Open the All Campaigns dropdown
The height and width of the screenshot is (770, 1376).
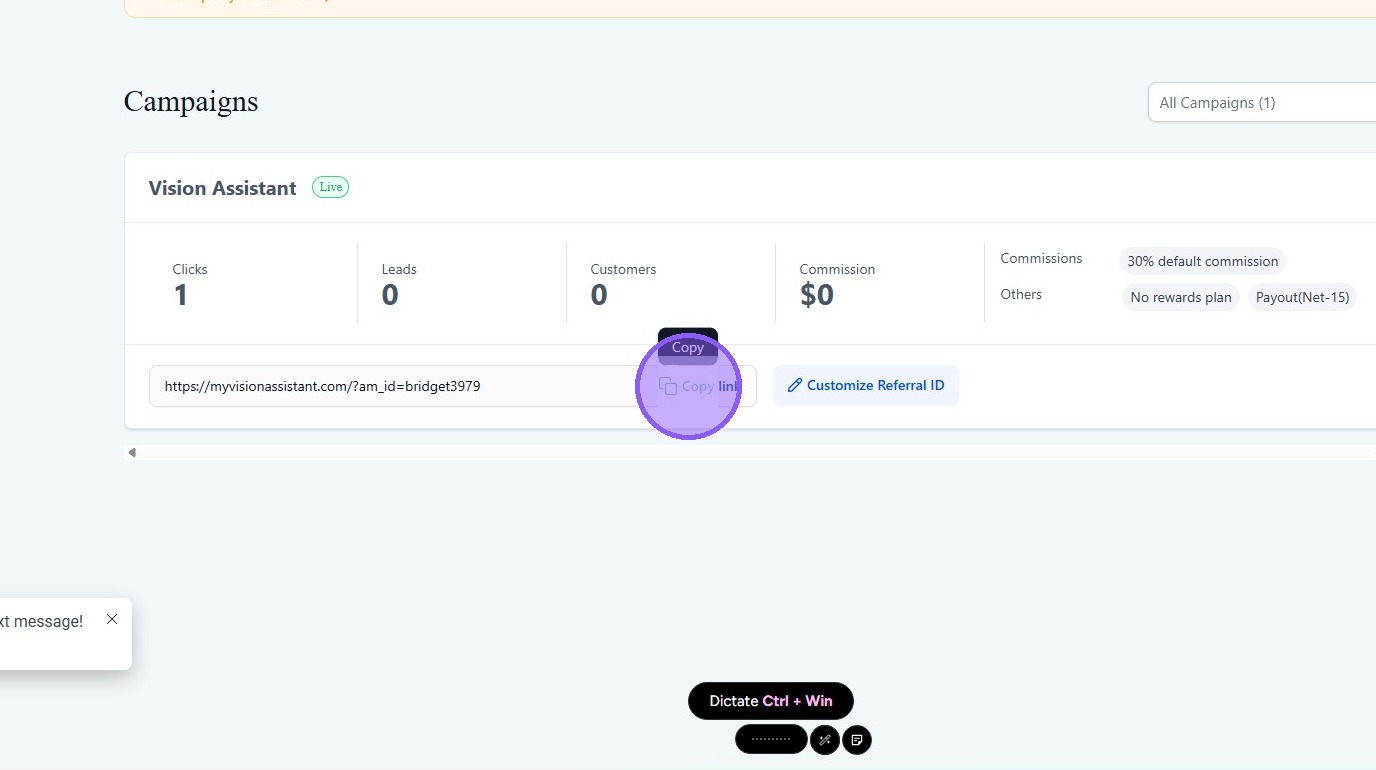[1262, 102]
